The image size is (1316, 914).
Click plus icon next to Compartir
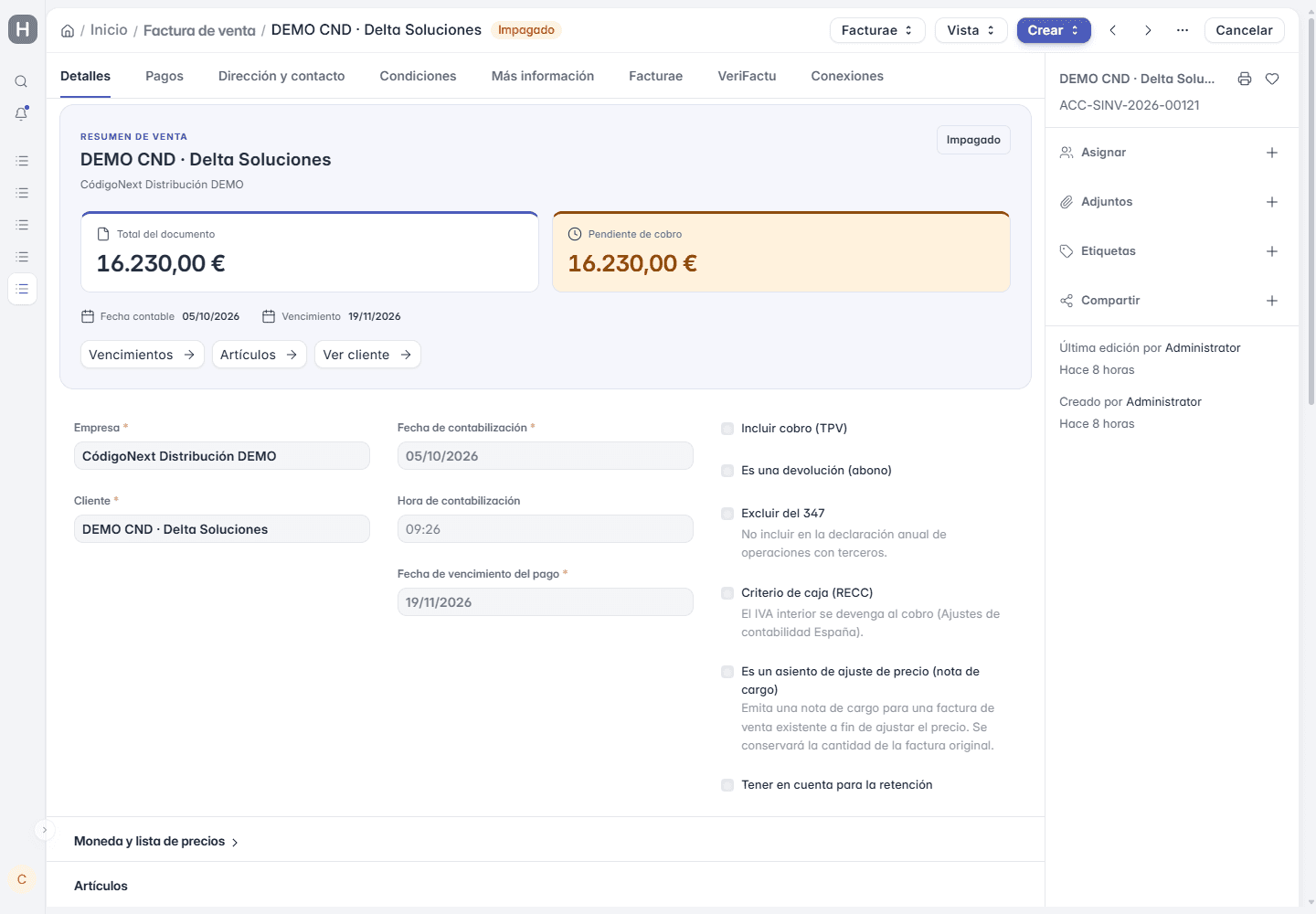click(x=1272, y=301)
